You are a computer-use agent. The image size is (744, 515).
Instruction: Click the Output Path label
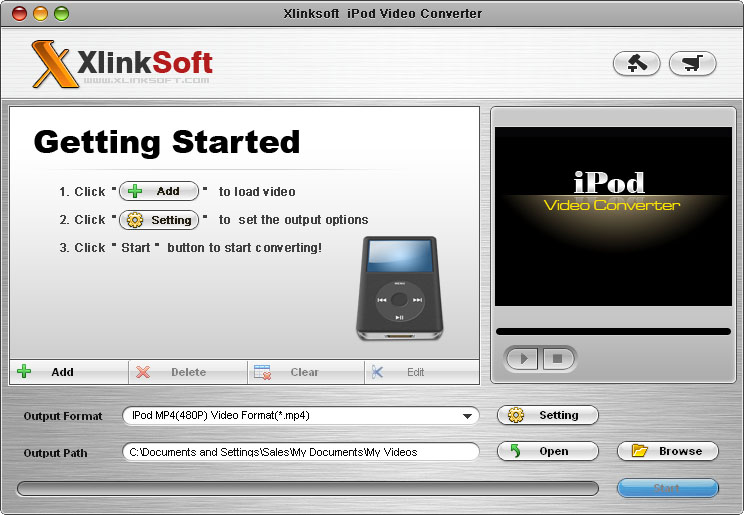[x=56, y=453]
